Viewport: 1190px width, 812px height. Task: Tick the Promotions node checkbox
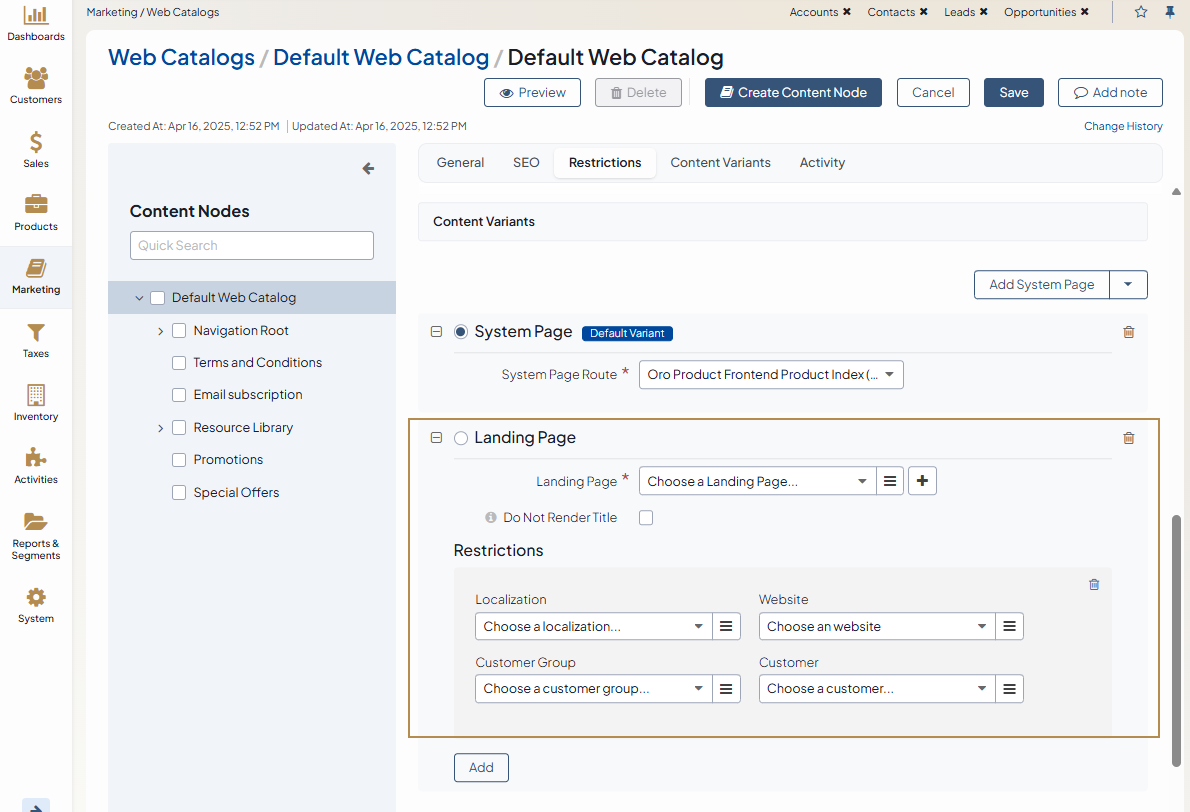point(179,460)
